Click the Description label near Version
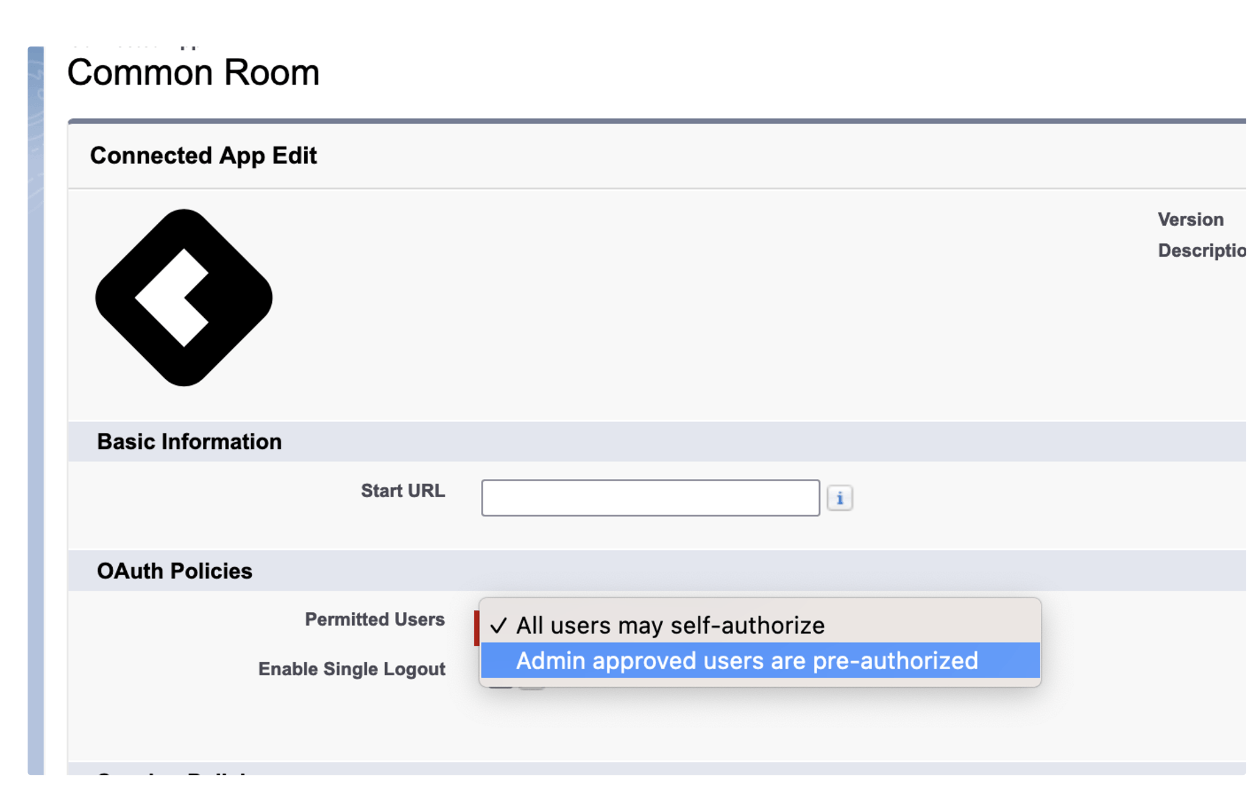The width and height of the screenshot is (1260, 796). 1200,250
